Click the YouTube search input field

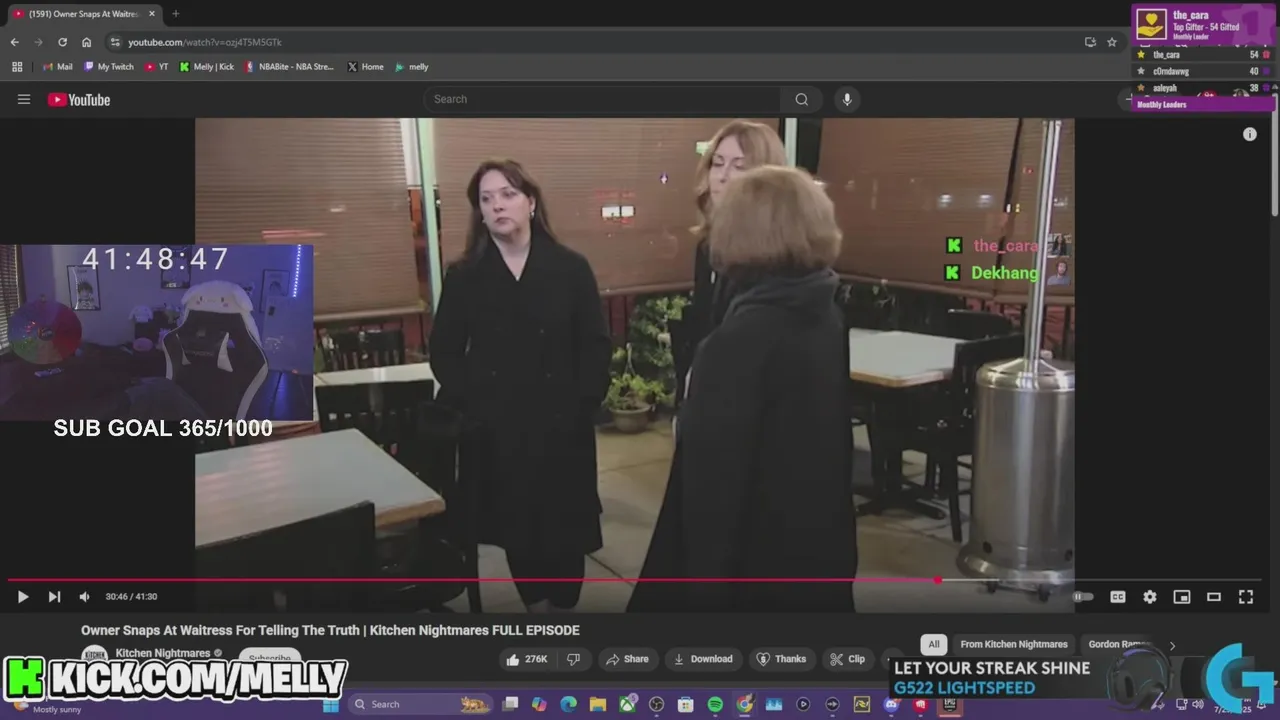click(x=602, y=99)
